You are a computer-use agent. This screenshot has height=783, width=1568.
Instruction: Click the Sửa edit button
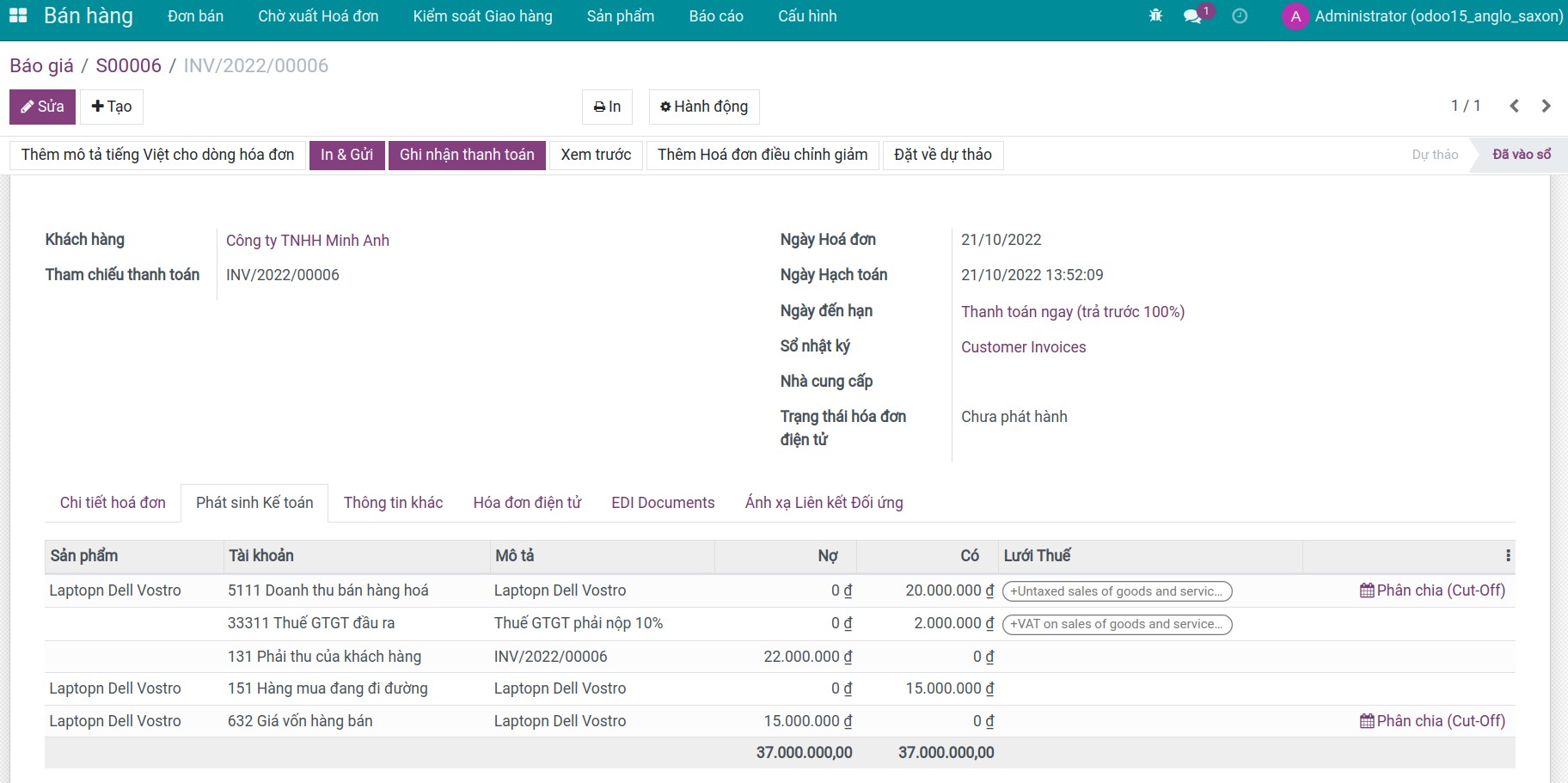[42, 107]
